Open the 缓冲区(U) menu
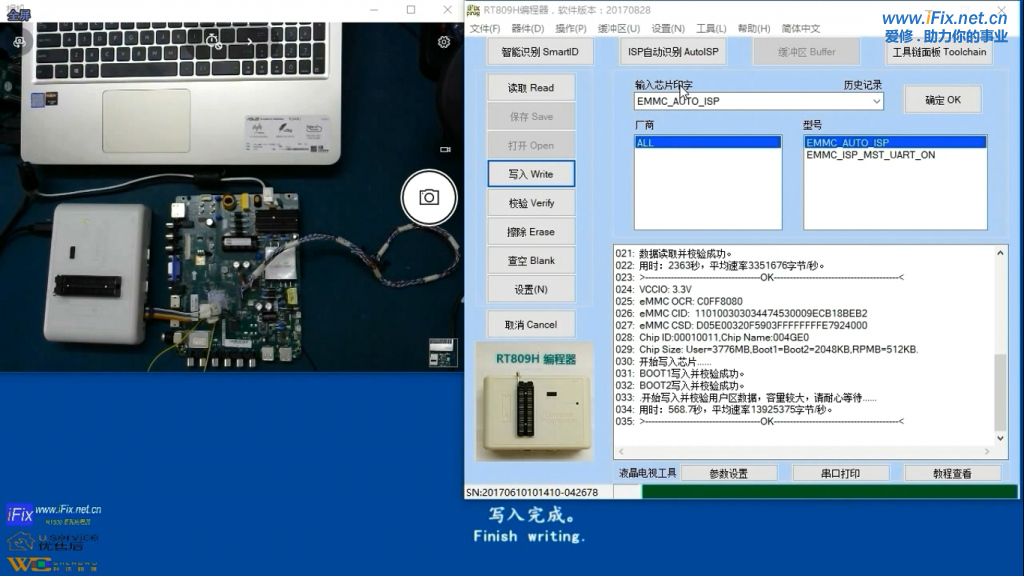The image size is (1024, 576). coord(619,28)
